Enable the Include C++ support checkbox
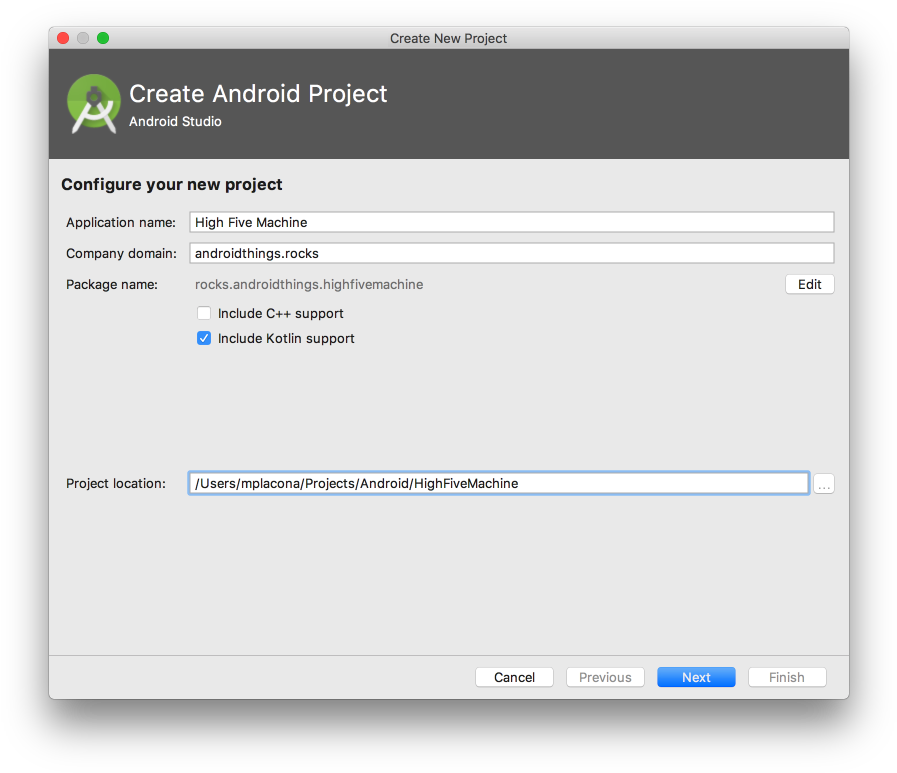 pos(204,313)
